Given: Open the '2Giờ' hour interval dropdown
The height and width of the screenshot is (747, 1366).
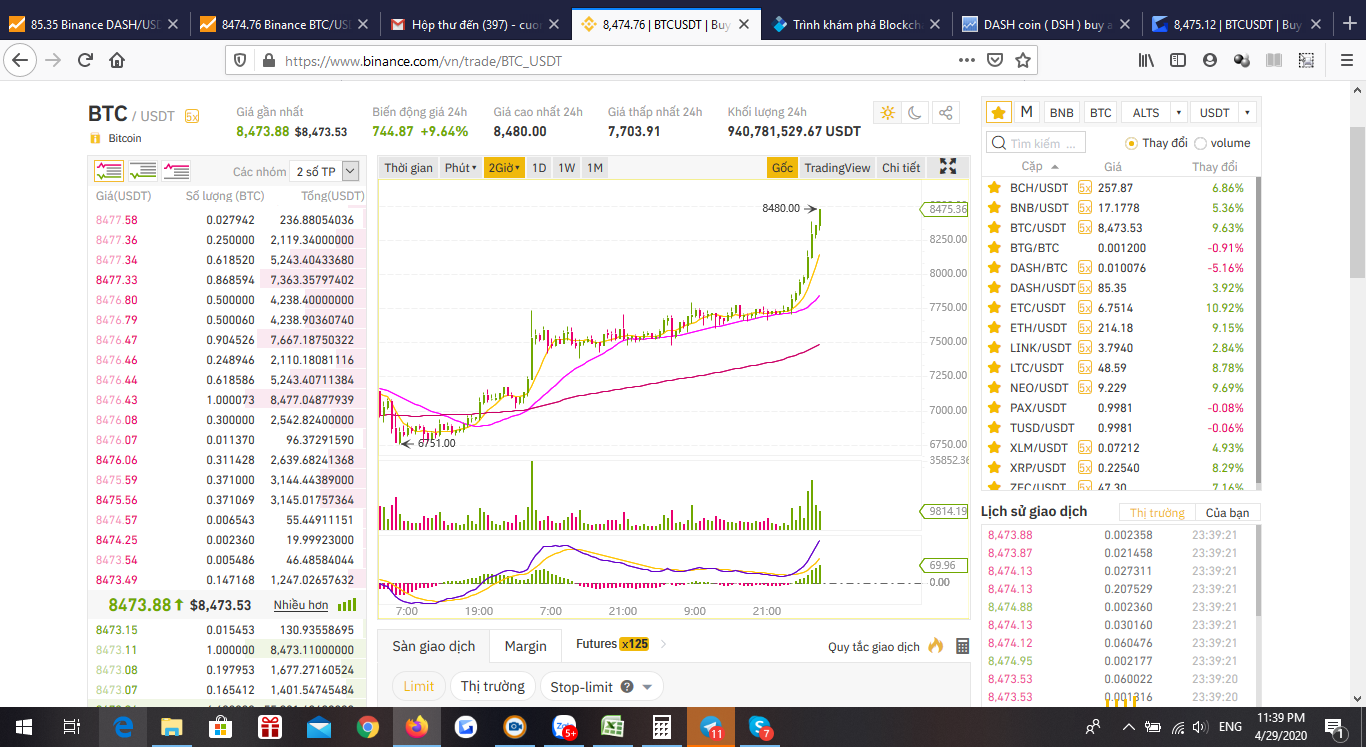Looking at the screenshot, I should [x=504, y=168].
